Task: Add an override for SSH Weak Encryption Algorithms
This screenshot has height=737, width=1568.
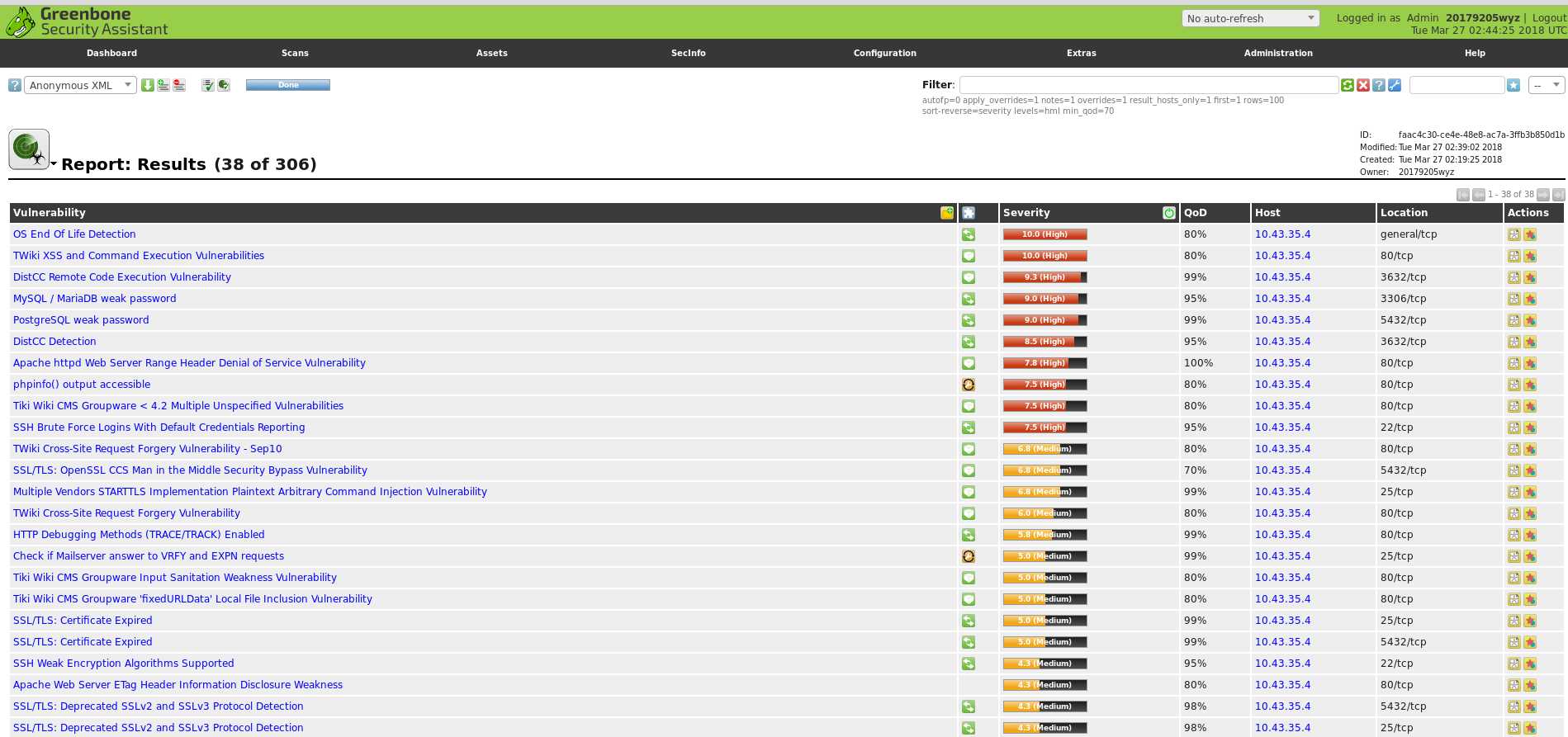Action: tap(1530, 664)
